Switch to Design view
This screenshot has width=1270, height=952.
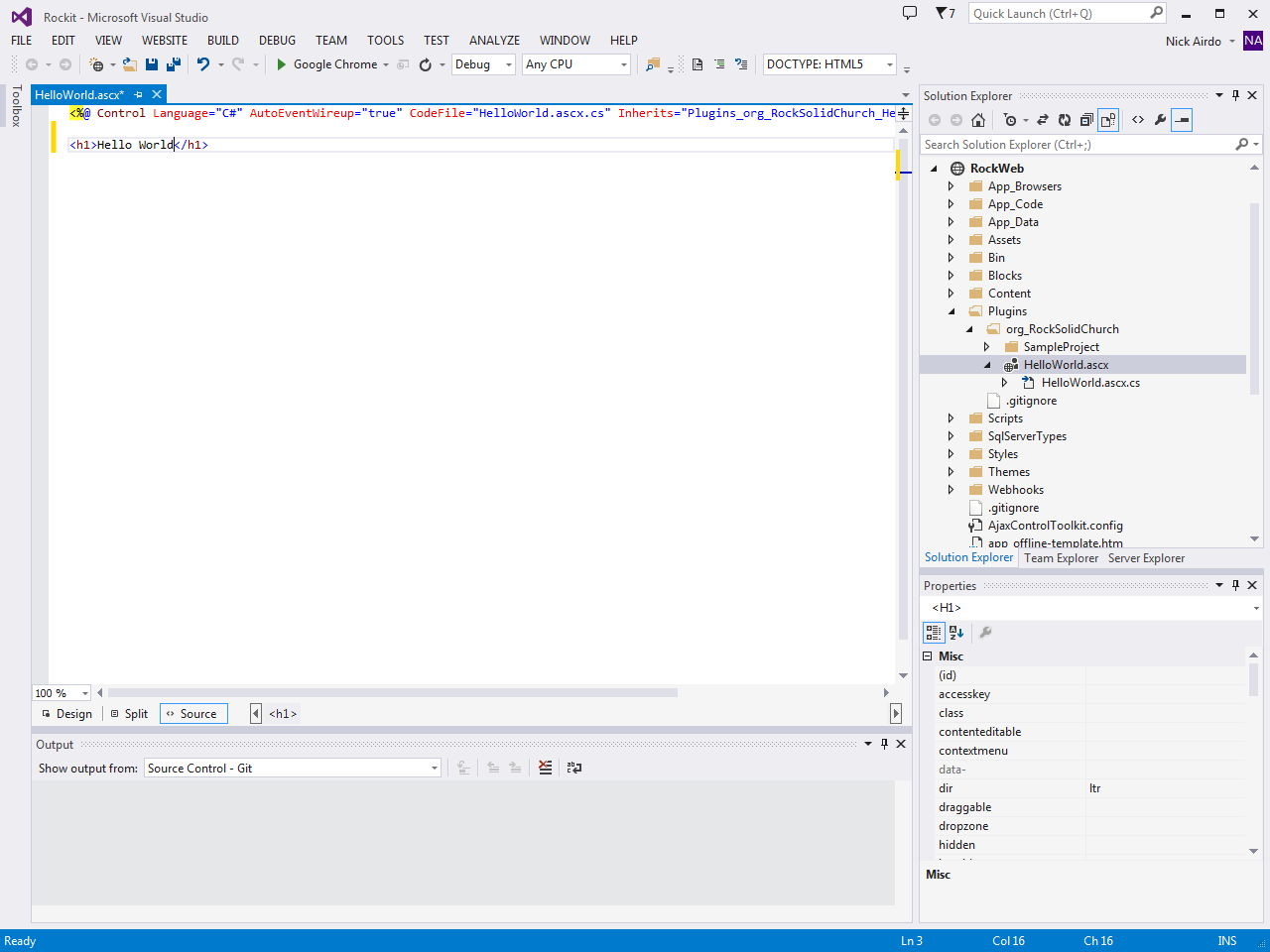67,714
